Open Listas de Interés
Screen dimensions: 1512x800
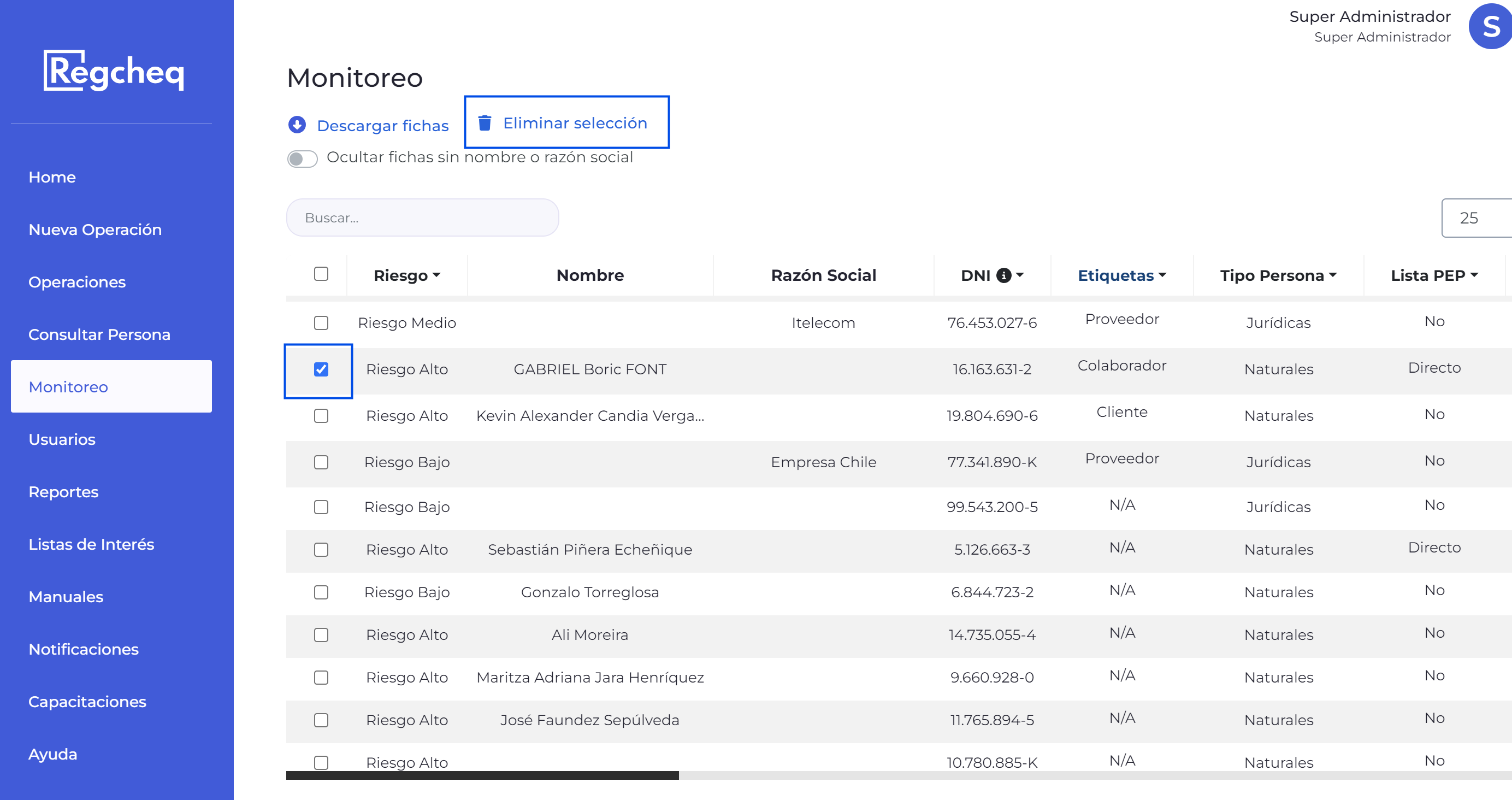pyautogui.click(x=91, y=544)
